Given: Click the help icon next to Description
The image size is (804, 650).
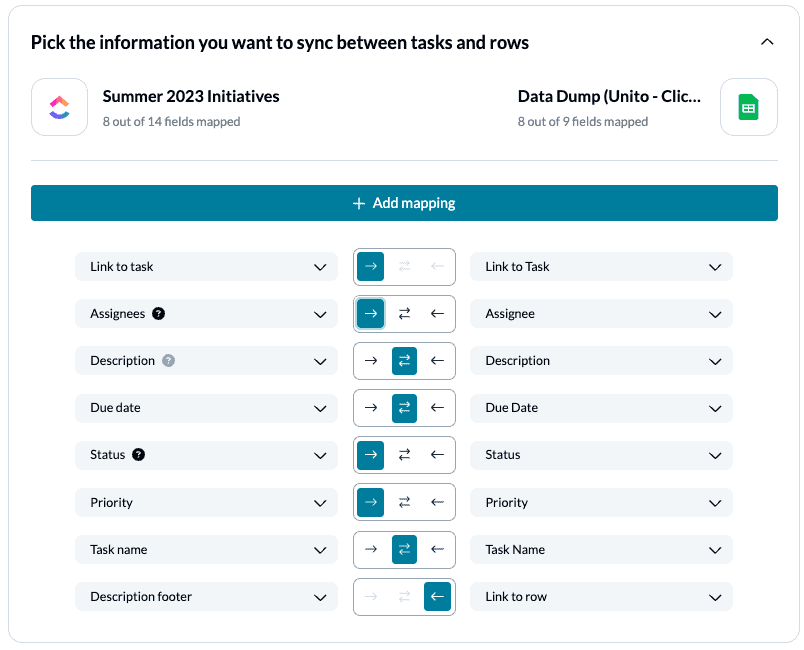Looking at the screenshot, I should 169,361.
